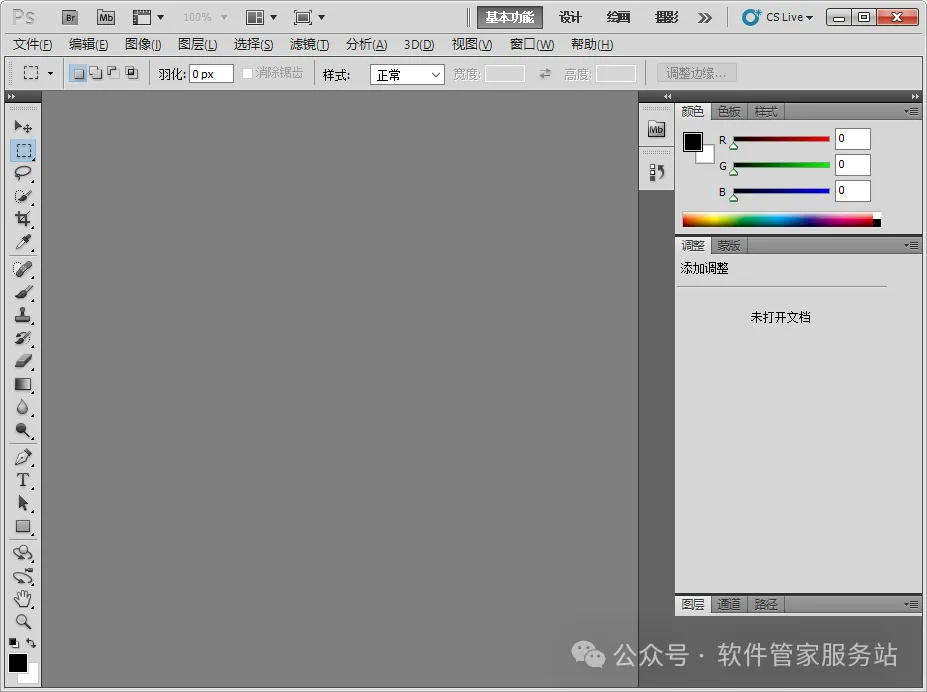
Task: Switch to the 蒙版 tab
Action: click(729, 245)
